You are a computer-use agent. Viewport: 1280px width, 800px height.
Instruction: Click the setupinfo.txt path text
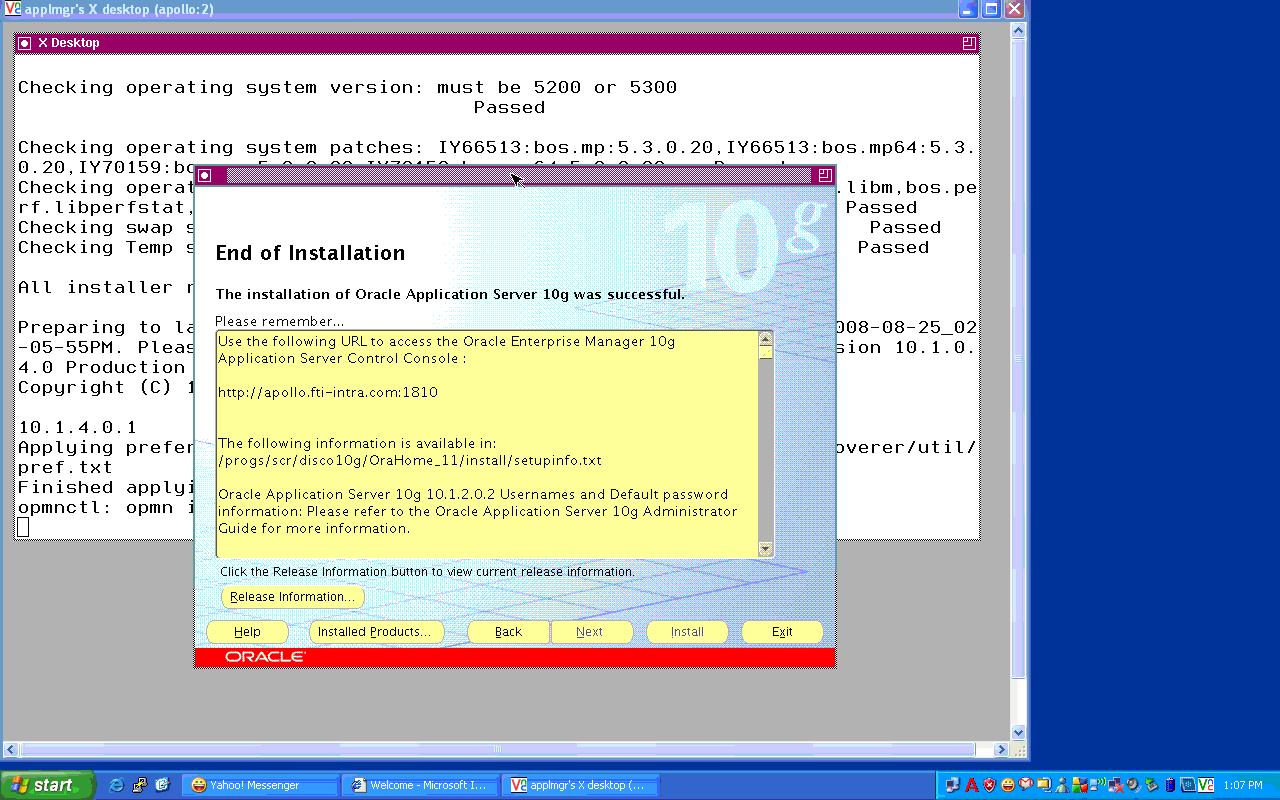410,461
